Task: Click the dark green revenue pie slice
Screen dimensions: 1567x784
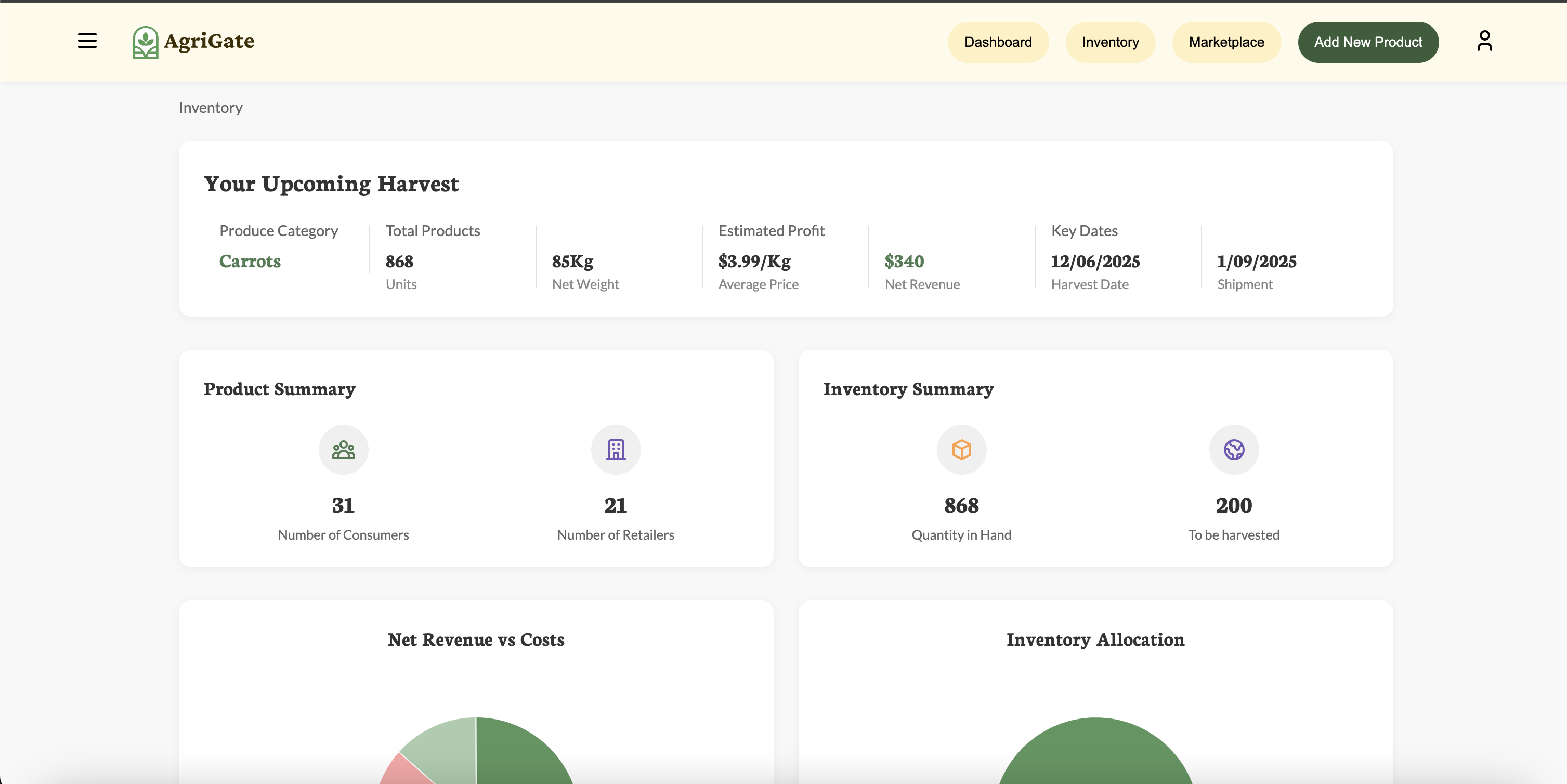Action: (x=520, y=754)
